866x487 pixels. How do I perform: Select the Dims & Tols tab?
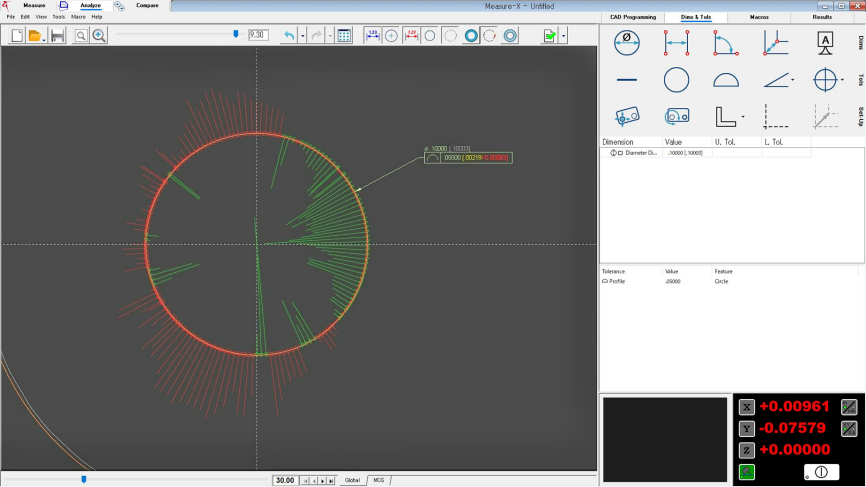(696, 17)
